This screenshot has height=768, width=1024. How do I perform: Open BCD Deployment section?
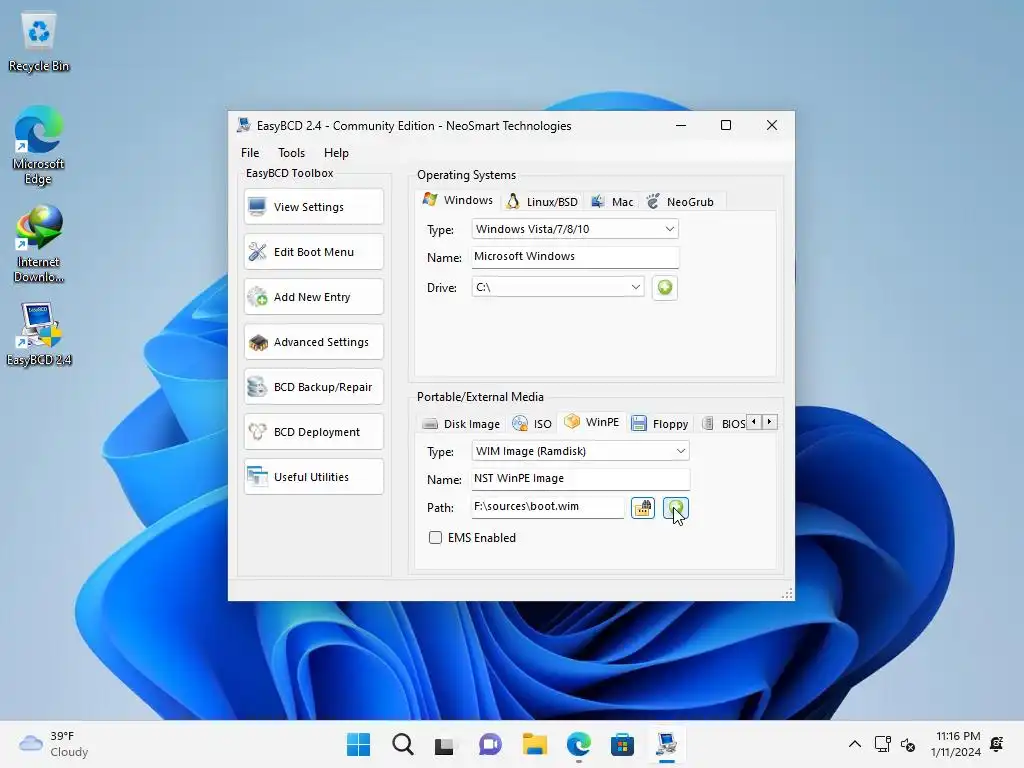pyautogui.click(x=314, y=432)
